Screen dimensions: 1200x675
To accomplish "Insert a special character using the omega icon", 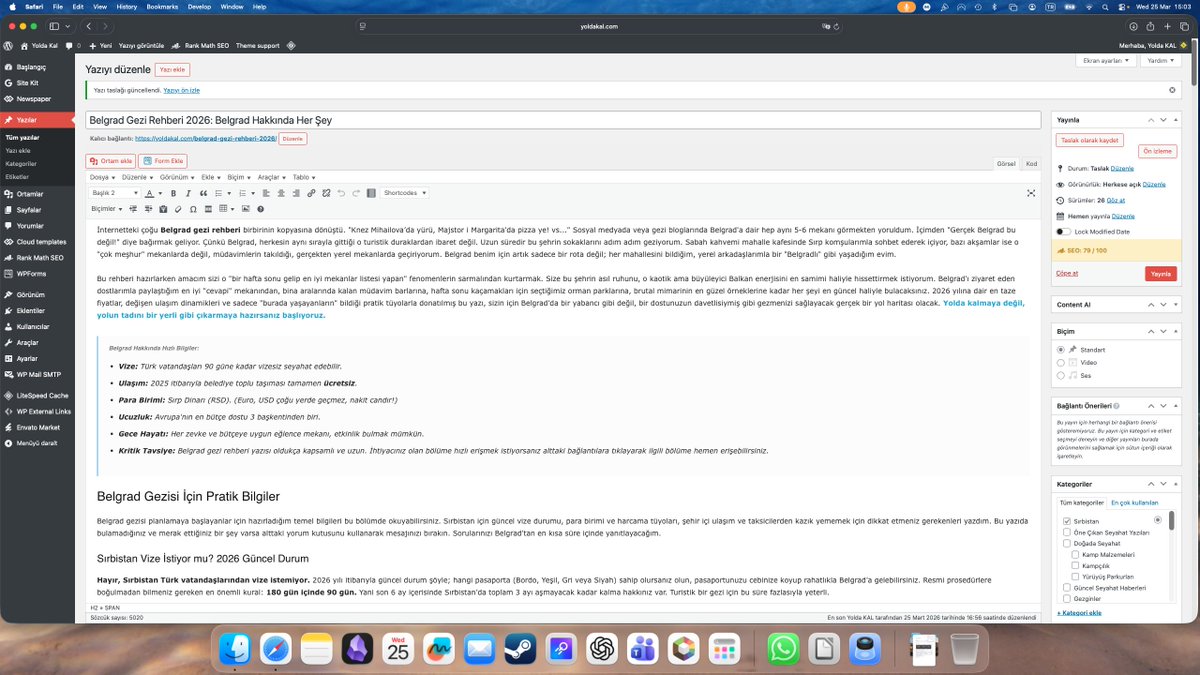I will [193, 209].
